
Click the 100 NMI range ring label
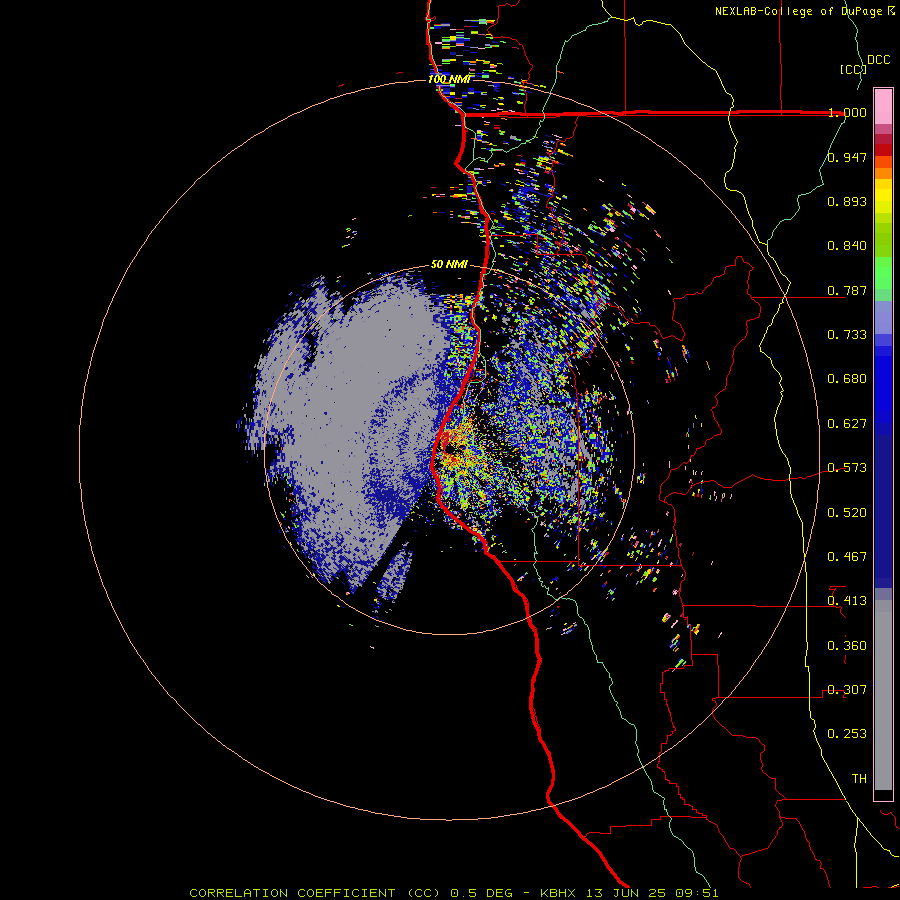tap(449, 79)
